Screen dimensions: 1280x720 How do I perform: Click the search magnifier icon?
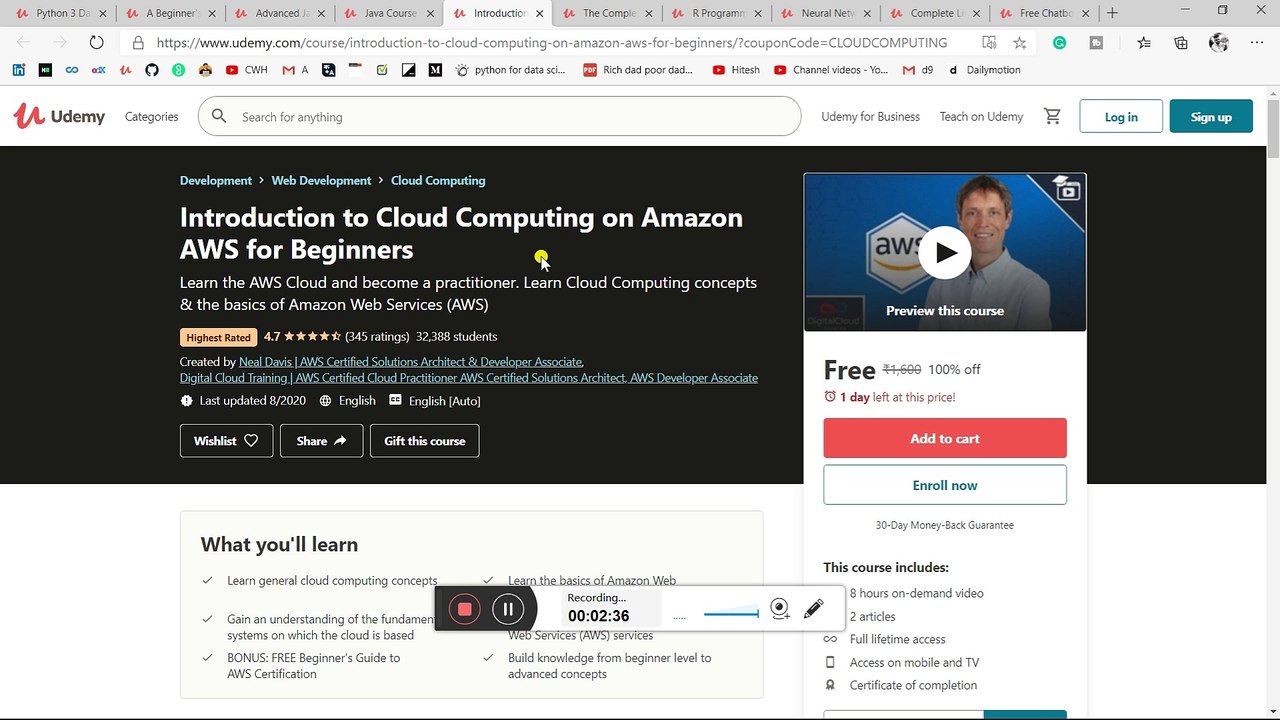[x=219, y=116]
